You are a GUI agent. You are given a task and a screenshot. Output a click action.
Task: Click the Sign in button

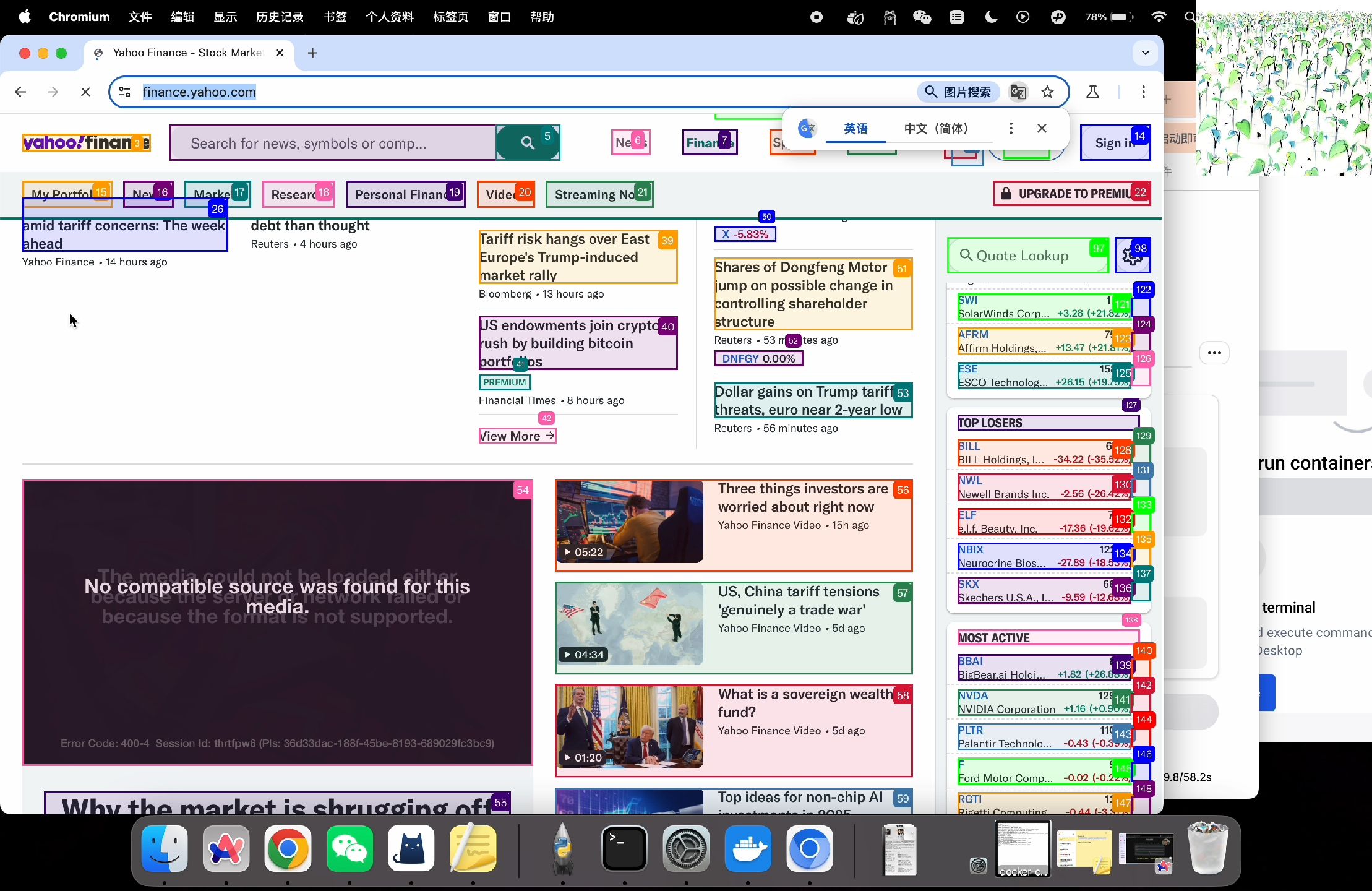click(1115, 143)
